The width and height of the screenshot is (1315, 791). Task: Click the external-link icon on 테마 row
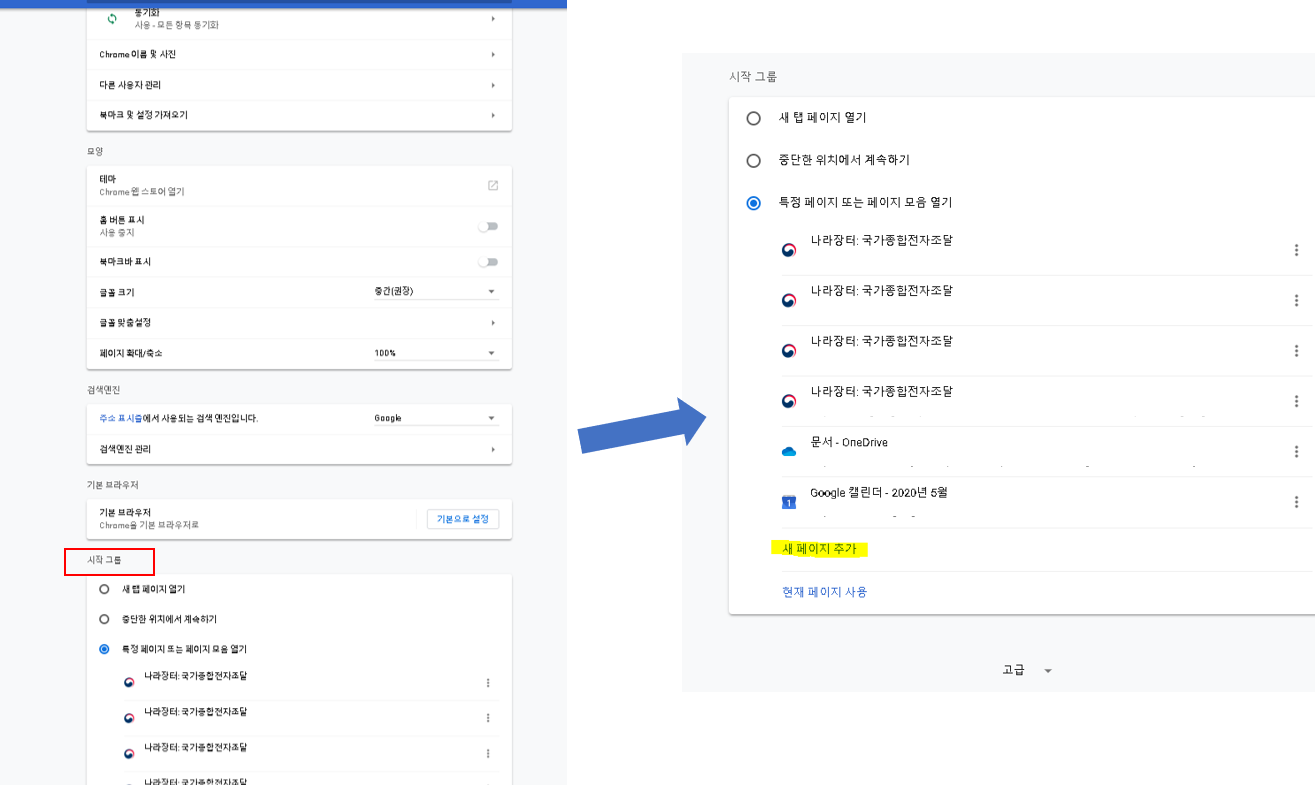pos(493,185)
